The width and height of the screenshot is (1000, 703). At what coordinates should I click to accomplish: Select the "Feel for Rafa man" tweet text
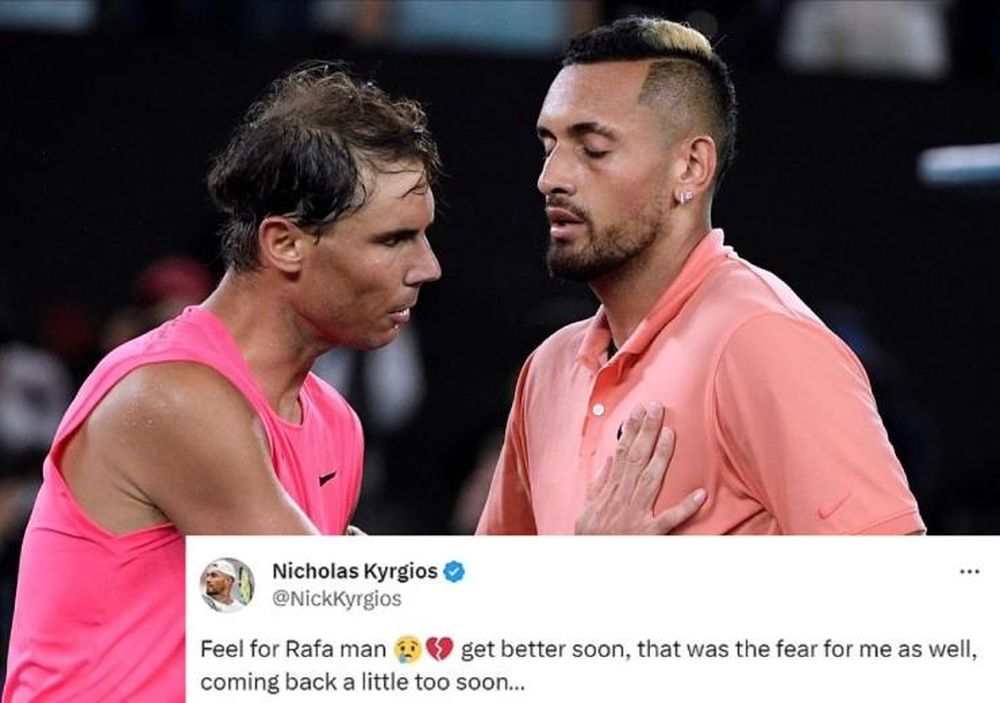tap(293, 649)
